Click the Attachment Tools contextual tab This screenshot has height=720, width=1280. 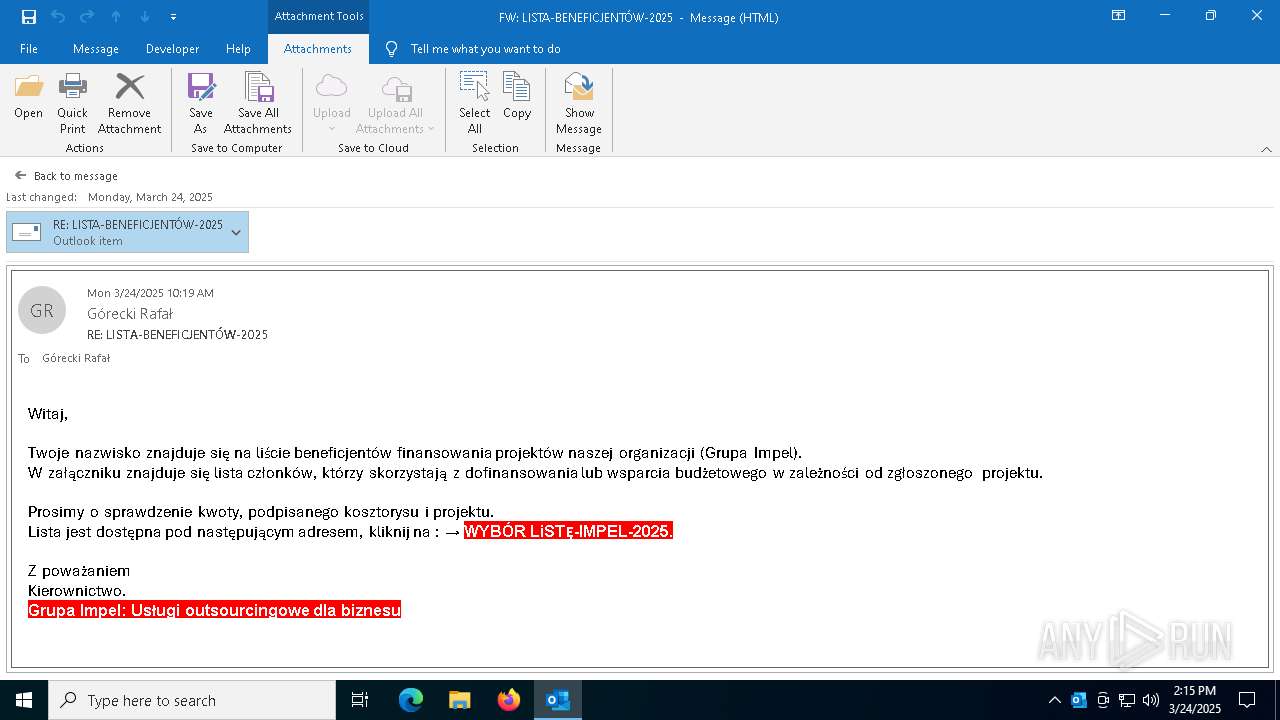click(319, 17)
